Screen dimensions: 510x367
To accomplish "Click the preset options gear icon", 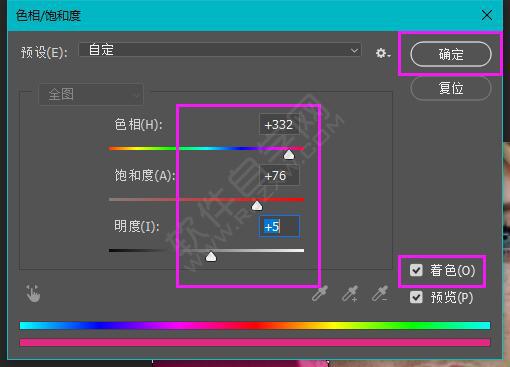I will click(383, 53).
